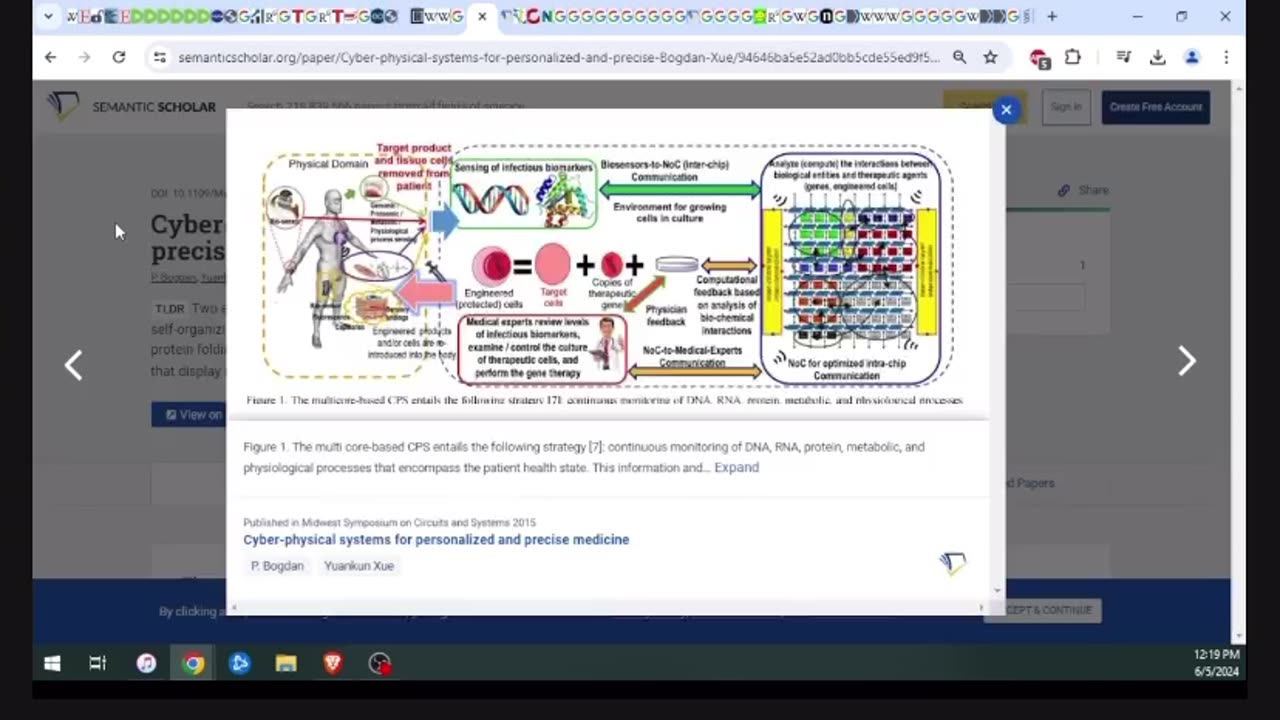
Task: Open the Windows Start menu
Action: coord(52,663)
